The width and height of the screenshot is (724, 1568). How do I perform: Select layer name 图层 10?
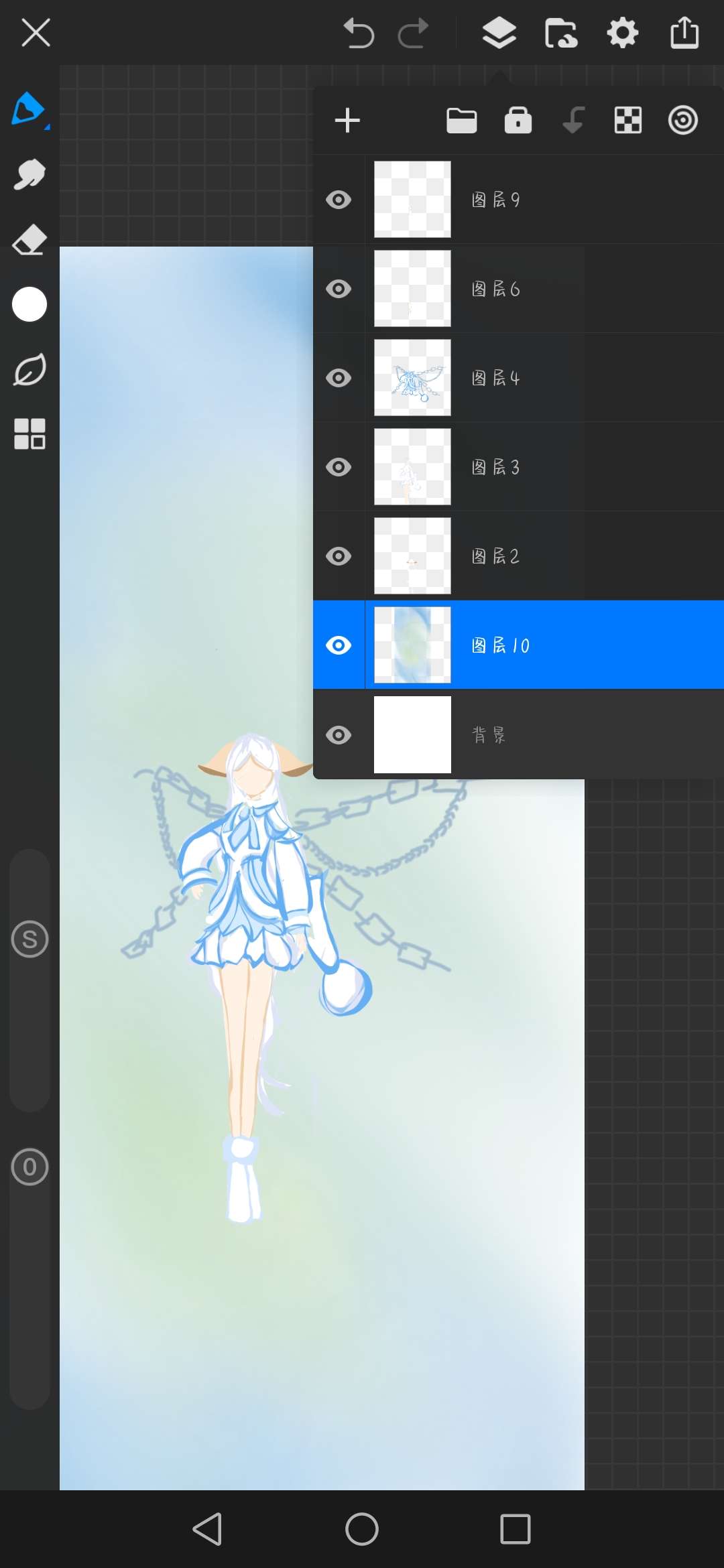[501, 645]
